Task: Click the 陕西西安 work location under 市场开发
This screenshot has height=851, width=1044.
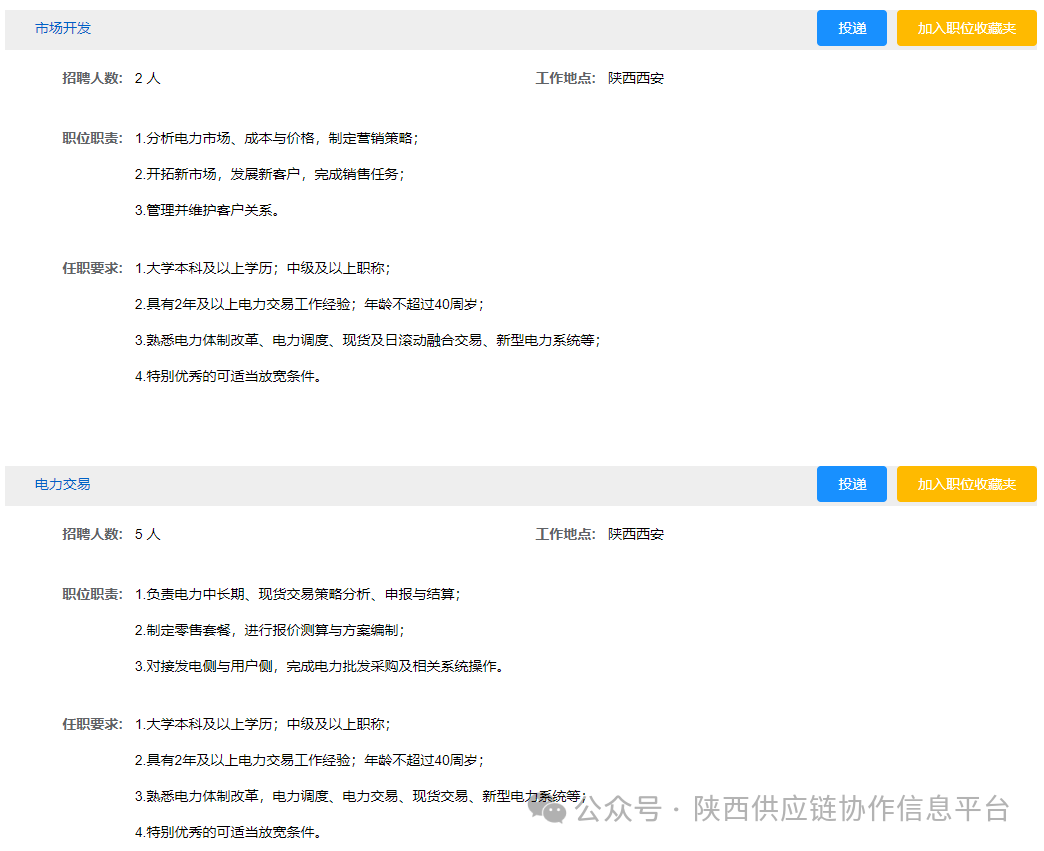Action: (x=635, y=78)
